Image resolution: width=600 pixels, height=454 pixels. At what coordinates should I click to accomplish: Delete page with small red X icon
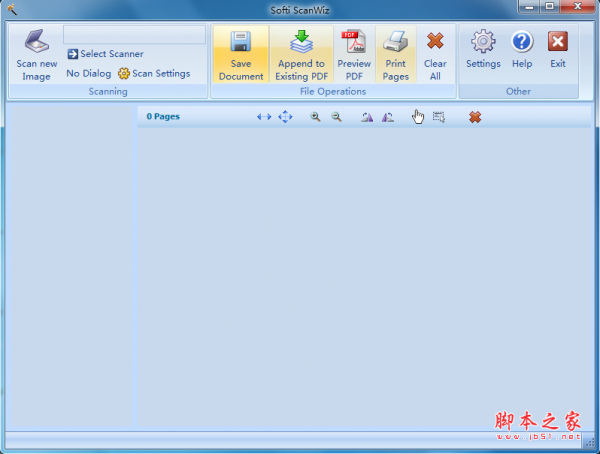coord(475,117)
